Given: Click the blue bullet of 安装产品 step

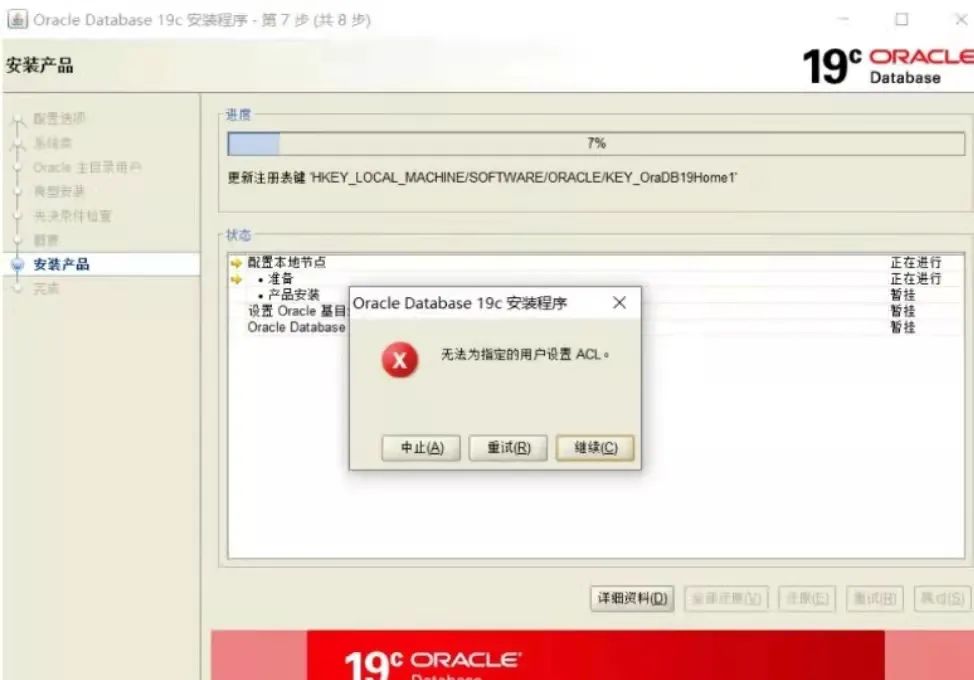Looking at the screenshot, I should (18, 265).
